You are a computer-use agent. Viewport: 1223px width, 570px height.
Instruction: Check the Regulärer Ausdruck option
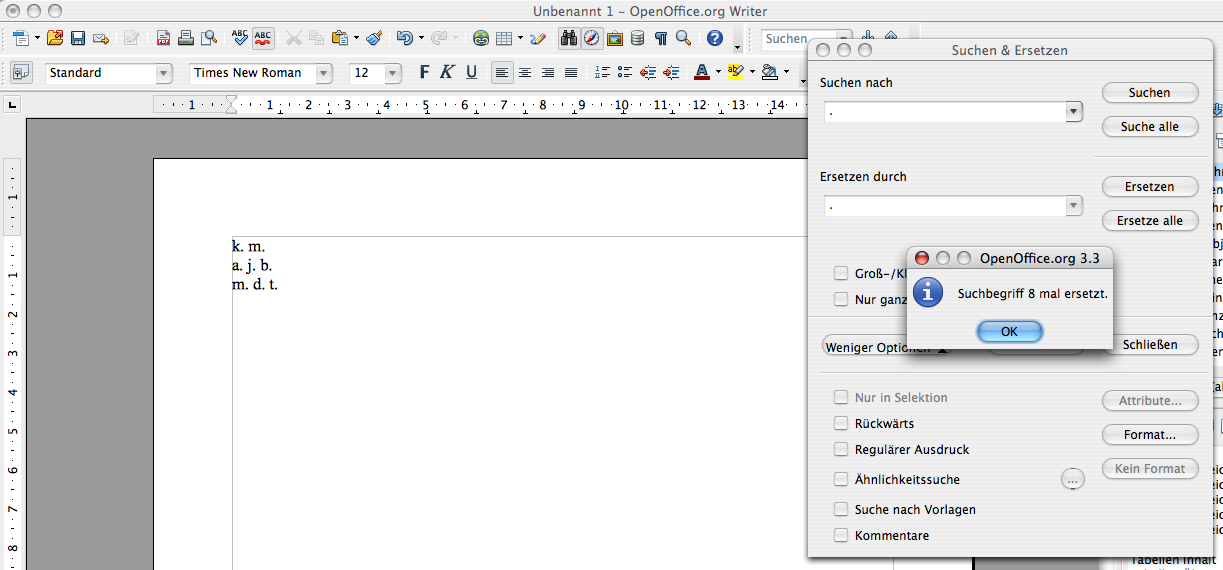841,450
